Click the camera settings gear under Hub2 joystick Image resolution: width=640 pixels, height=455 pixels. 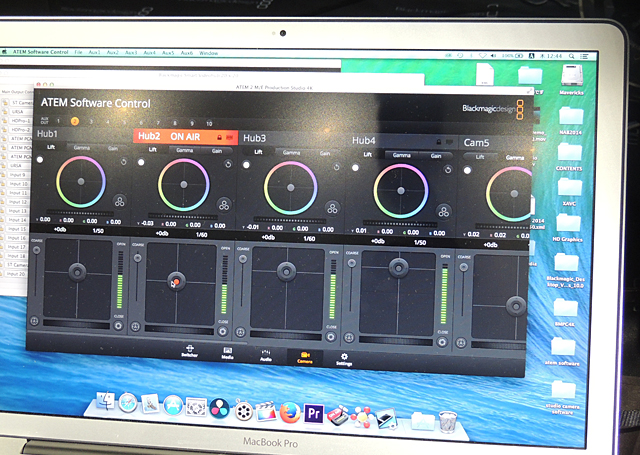pos(222,331)
